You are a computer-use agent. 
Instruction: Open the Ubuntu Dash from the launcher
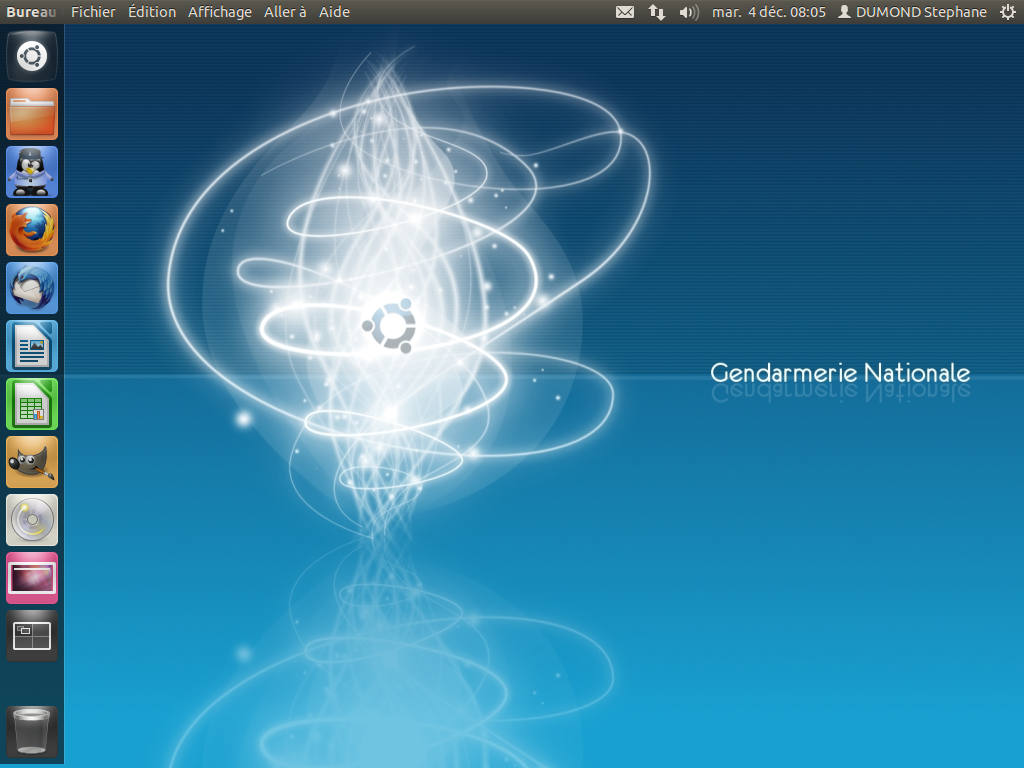31,56
